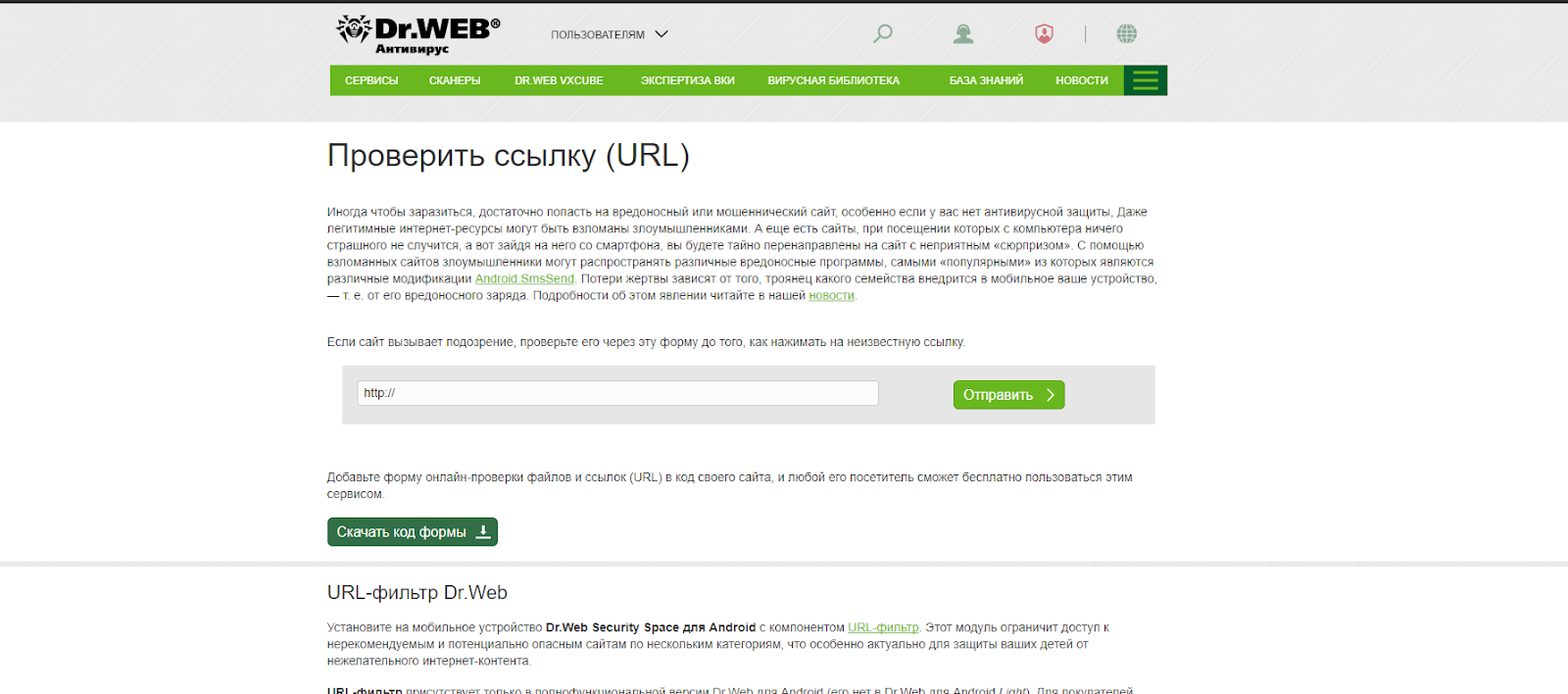
Task: Open the green hamburger menu
Action: click(1145, 80)
